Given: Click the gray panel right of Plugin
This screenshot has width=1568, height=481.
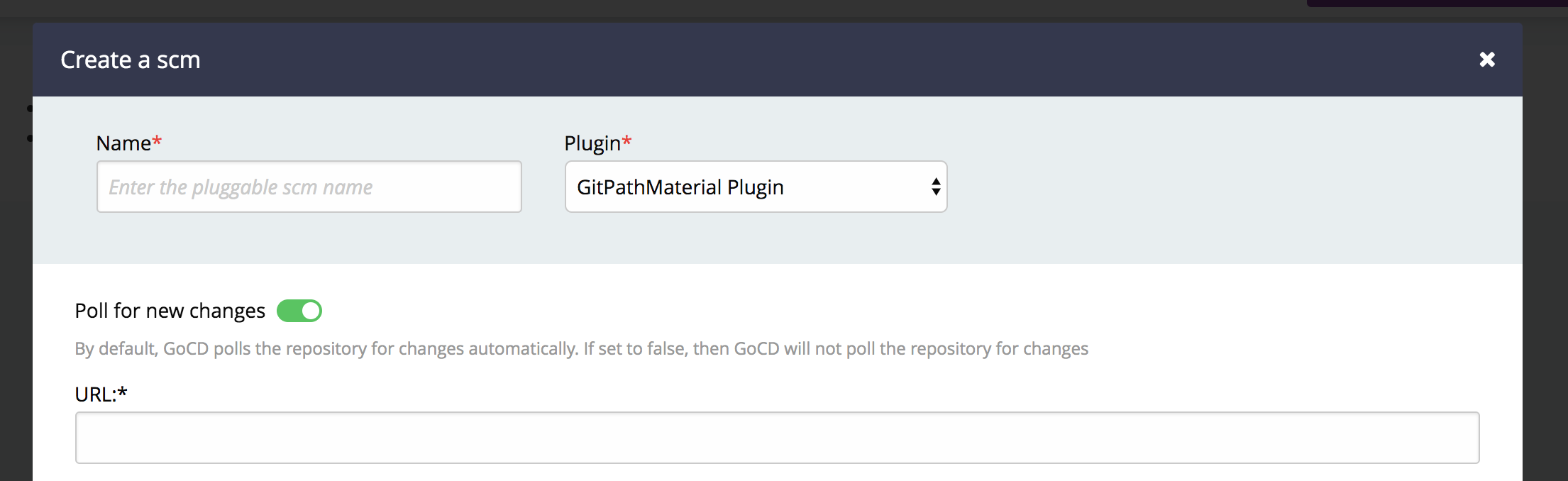Looking at the screenshot, I should pyautogui.click(x=1206, y=184).
